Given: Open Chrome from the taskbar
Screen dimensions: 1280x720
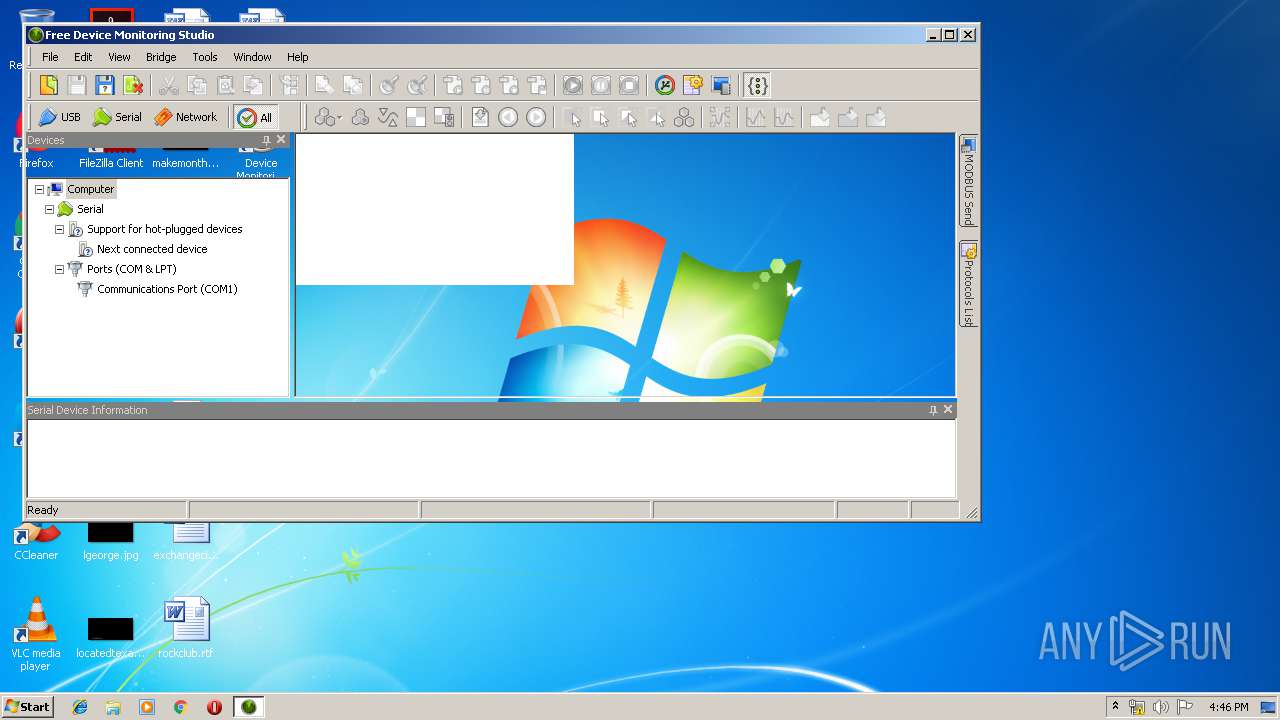Looking at the screenshot, I should [x=180, y=707].
